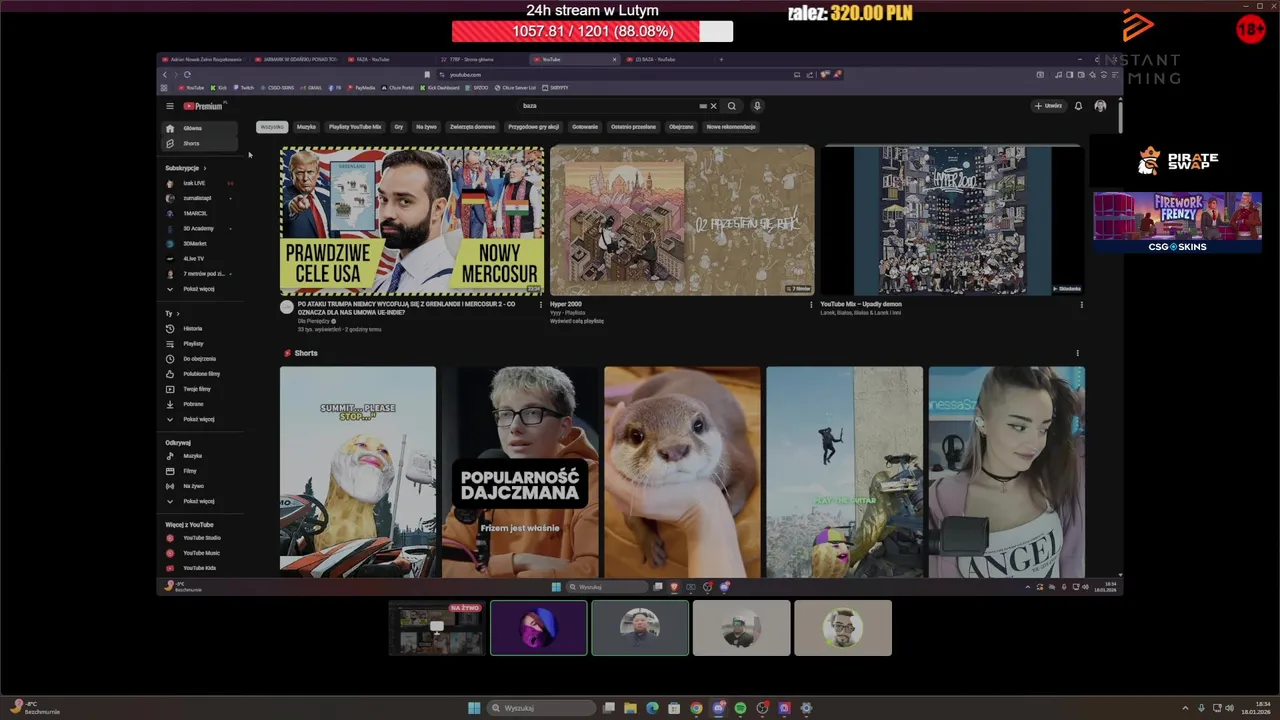This screenshot has height=720, width=1280.
Task: Reload the browser page
Action: tap(187, 74)
